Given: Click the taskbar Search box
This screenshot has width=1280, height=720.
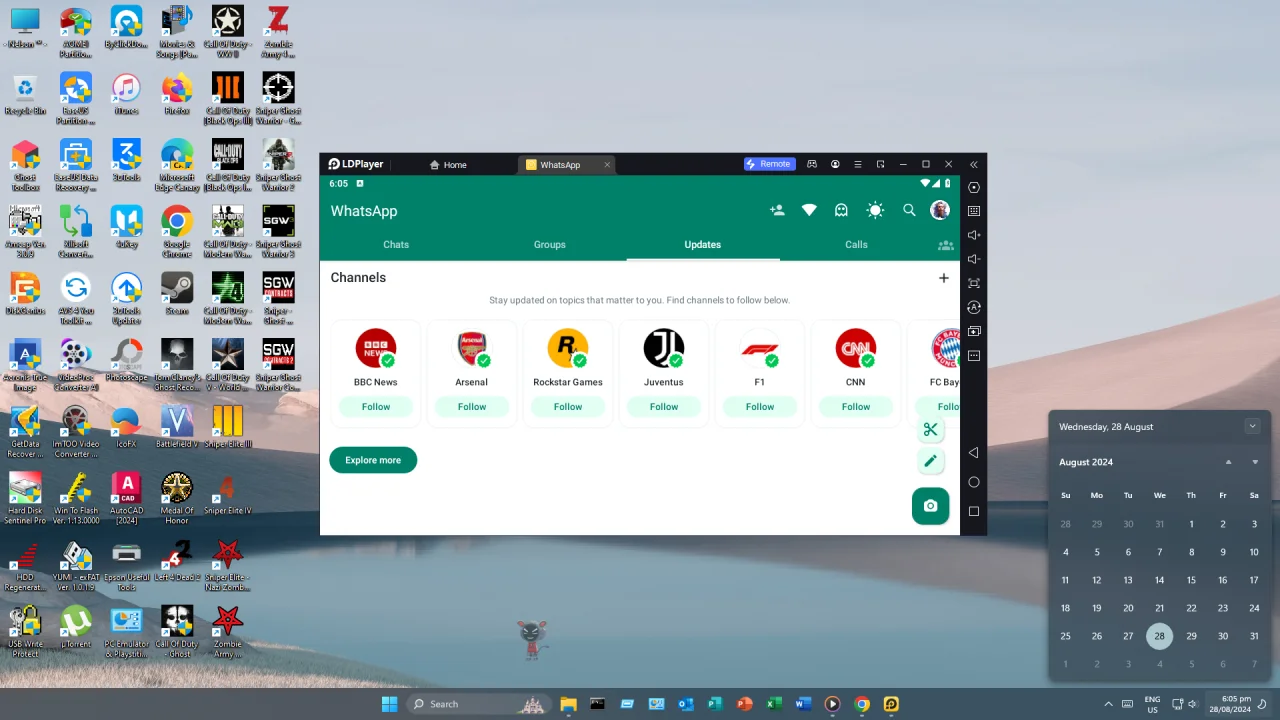Looking at the screenshot, I should [x=478, y=704].
